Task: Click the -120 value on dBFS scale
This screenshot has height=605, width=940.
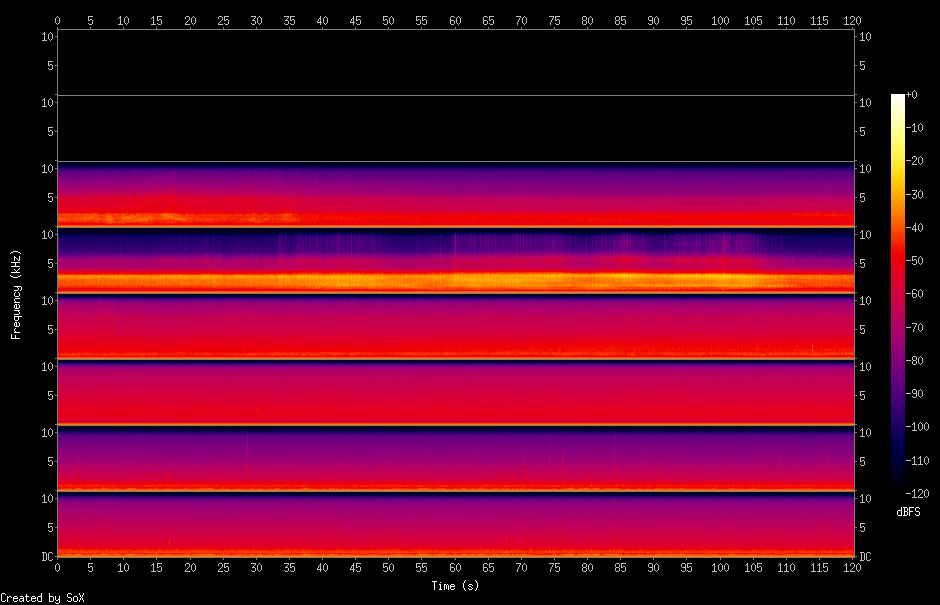Action: (x=916, y=493)
